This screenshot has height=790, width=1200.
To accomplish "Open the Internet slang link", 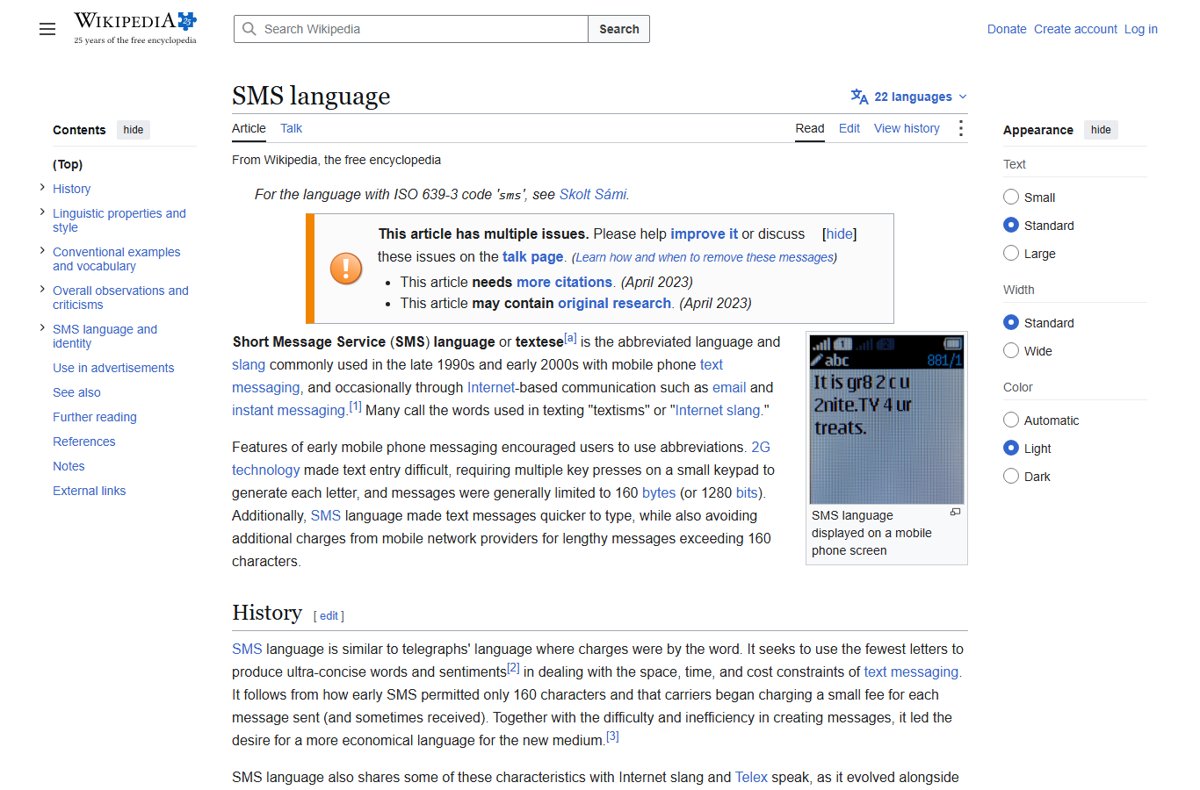I will coord(719,410).
